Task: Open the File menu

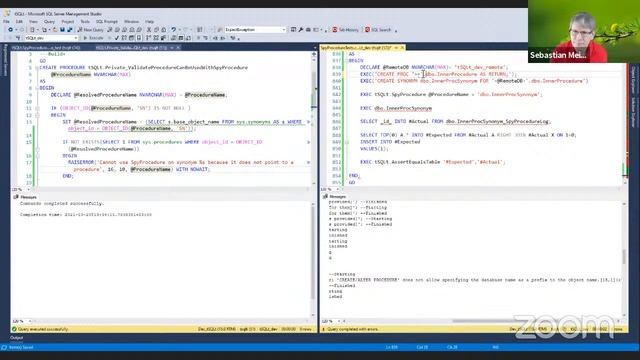Action: [x=6, y=22]
